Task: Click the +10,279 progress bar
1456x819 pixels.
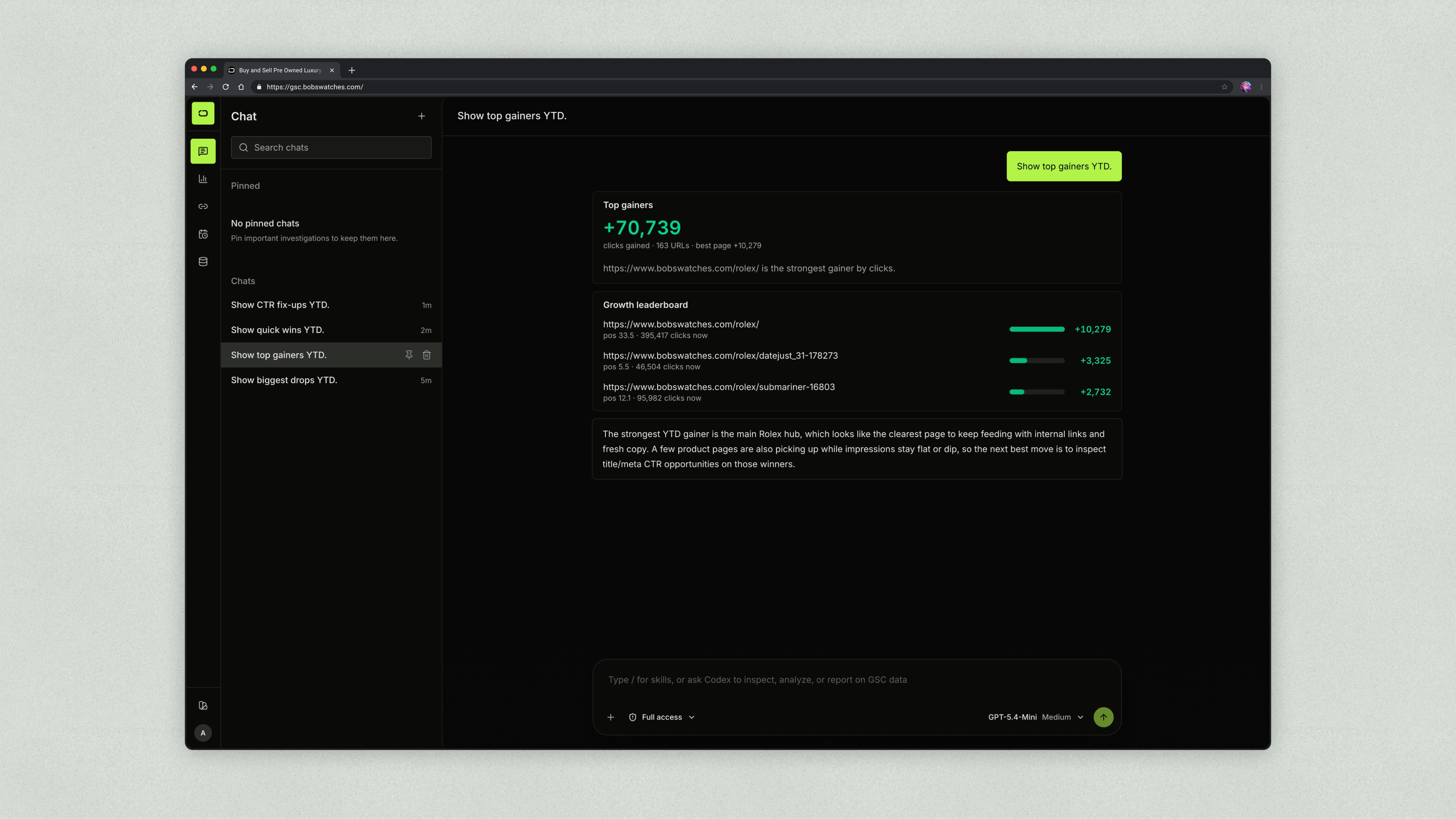Action: 1037,329
